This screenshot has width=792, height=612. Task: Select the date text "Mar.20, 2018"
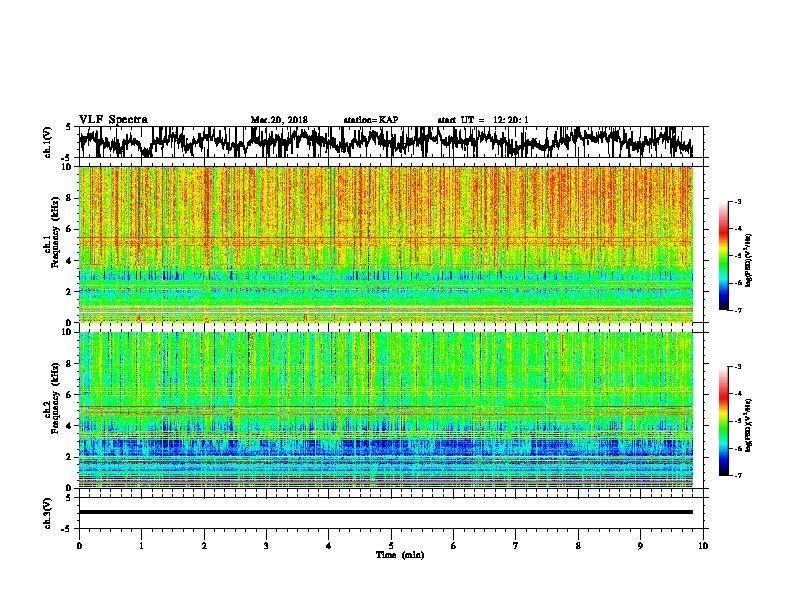(279, 120)
